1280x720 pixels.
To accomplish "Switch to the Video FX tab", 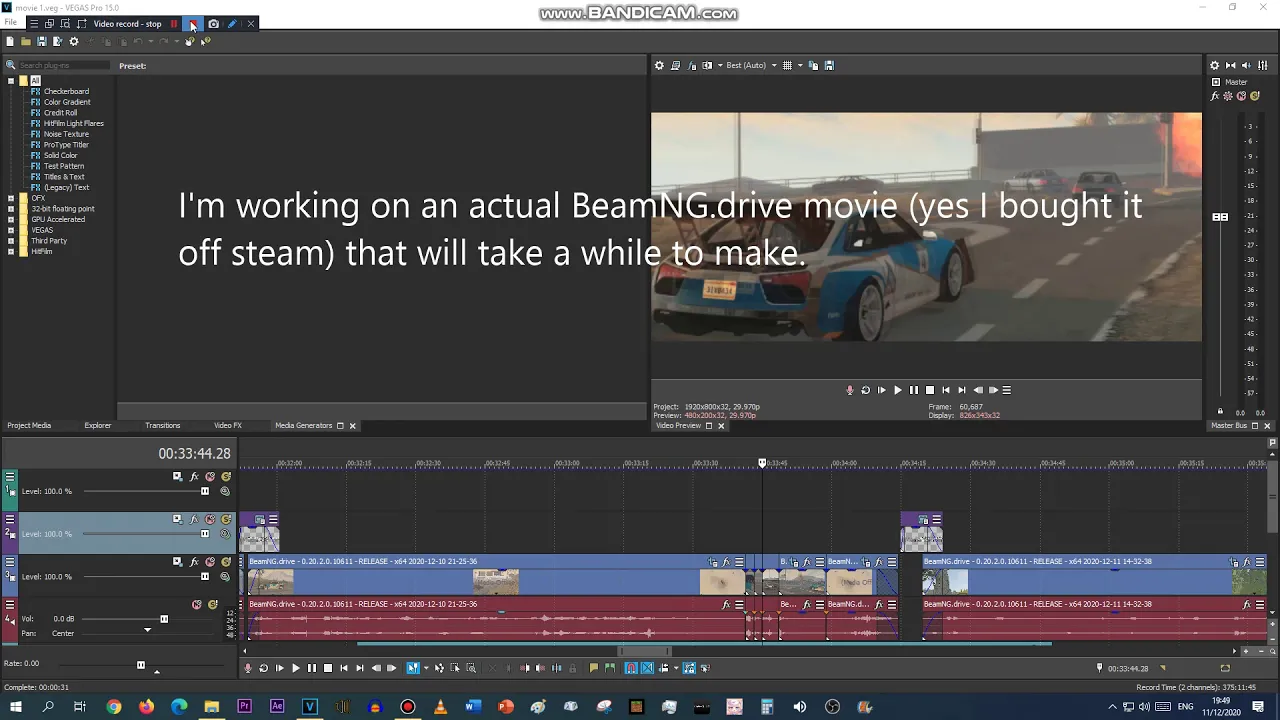I will tap(228, 426).
